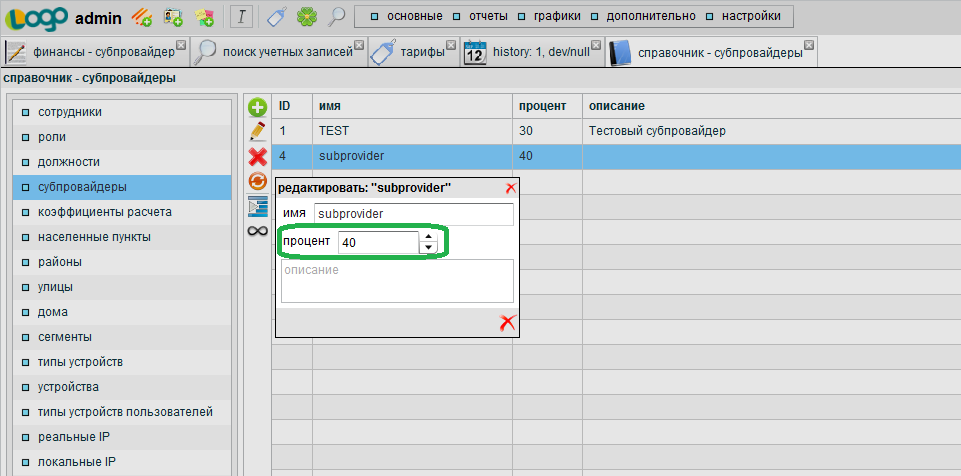The image size is (961, 476).
Task: Open the 'основные' main menu
Action: [x=404, y=16]
